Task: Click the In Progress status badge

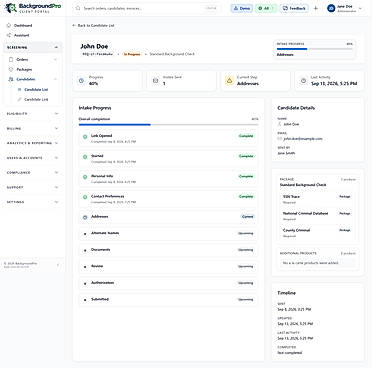Action: pos(132,54)
